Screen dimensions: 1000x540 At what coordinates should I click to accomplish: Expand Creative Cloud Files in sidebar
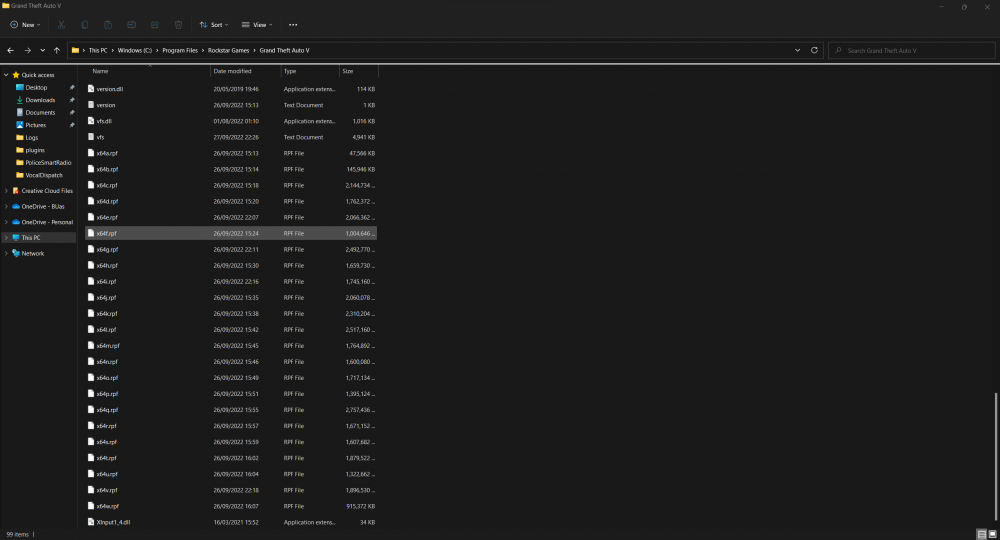(x=6, y=191)
